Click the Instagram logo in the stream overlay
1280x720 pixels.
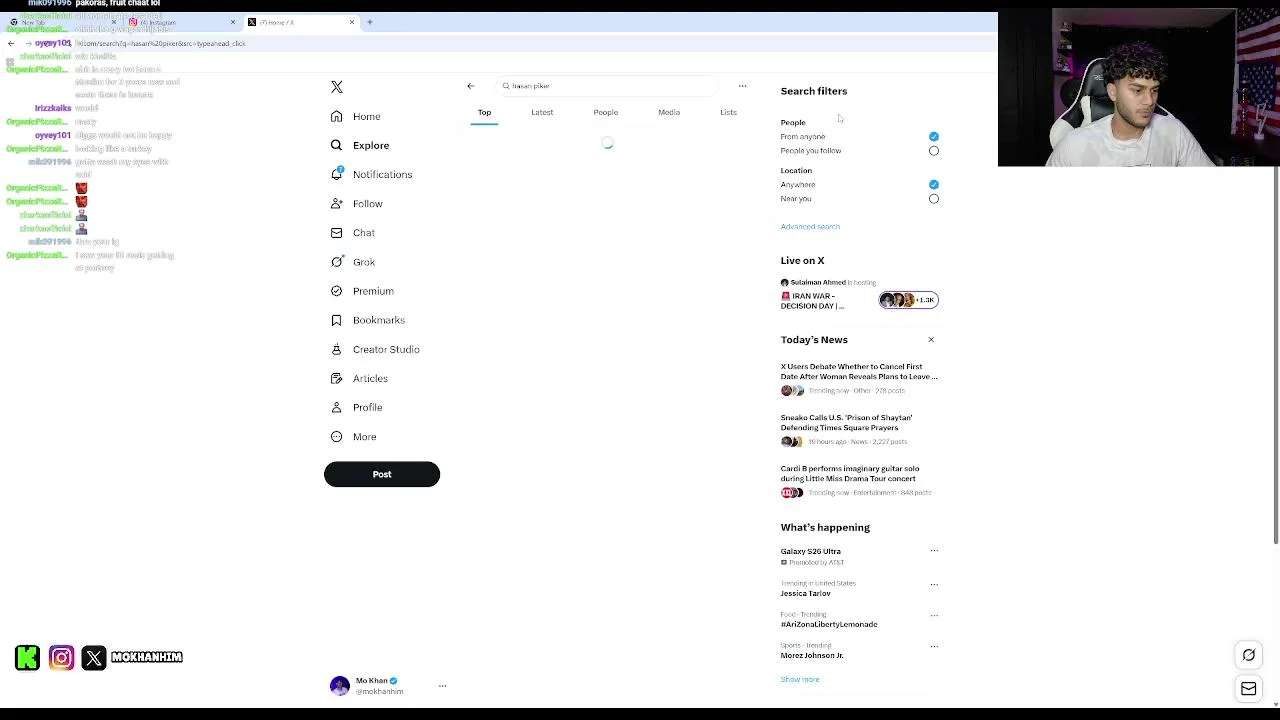click(61, 657)
